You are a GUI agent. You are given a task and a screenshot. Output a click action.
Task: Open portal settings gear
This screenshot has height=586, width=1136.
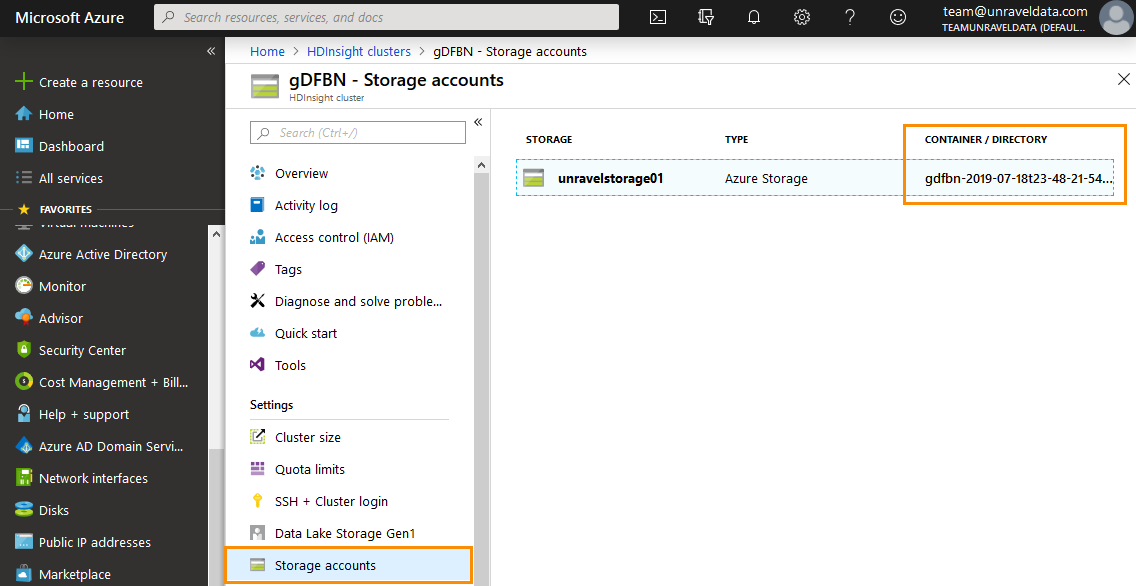tap(801, 17)
